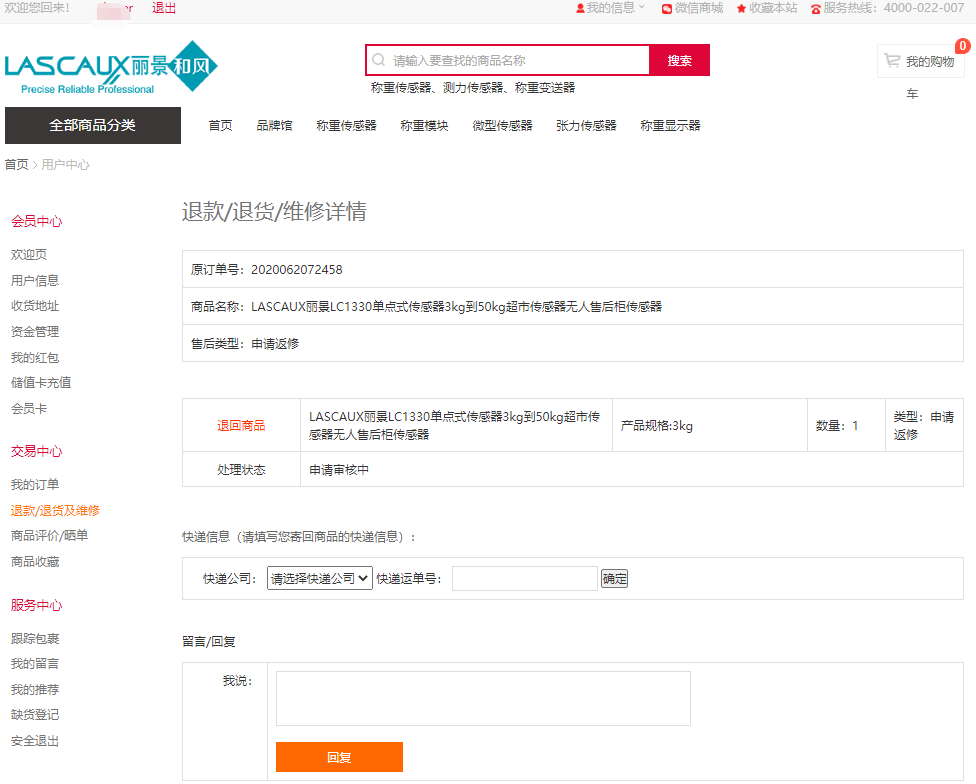This screenshot has height=784, width=976.
Task: Open 称重显示器 navigation item
Action: click(670, 126)
